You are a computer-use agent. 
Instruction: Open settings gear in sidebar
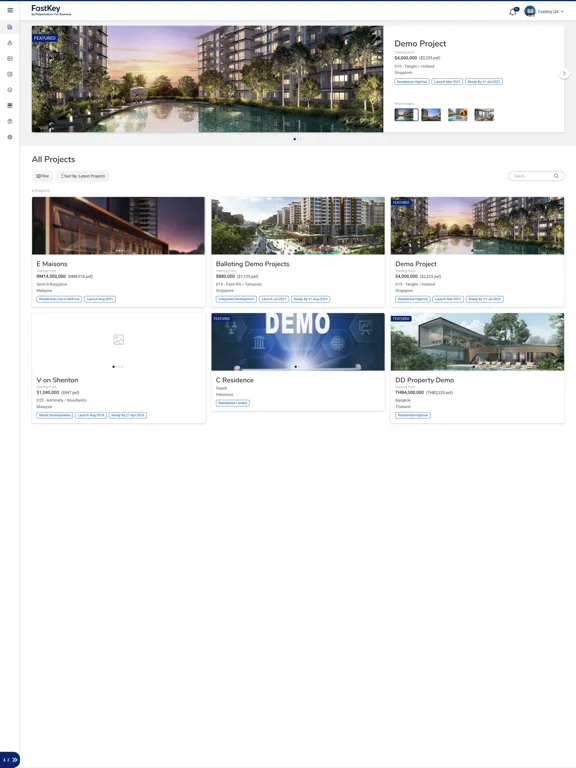(10, 137)
